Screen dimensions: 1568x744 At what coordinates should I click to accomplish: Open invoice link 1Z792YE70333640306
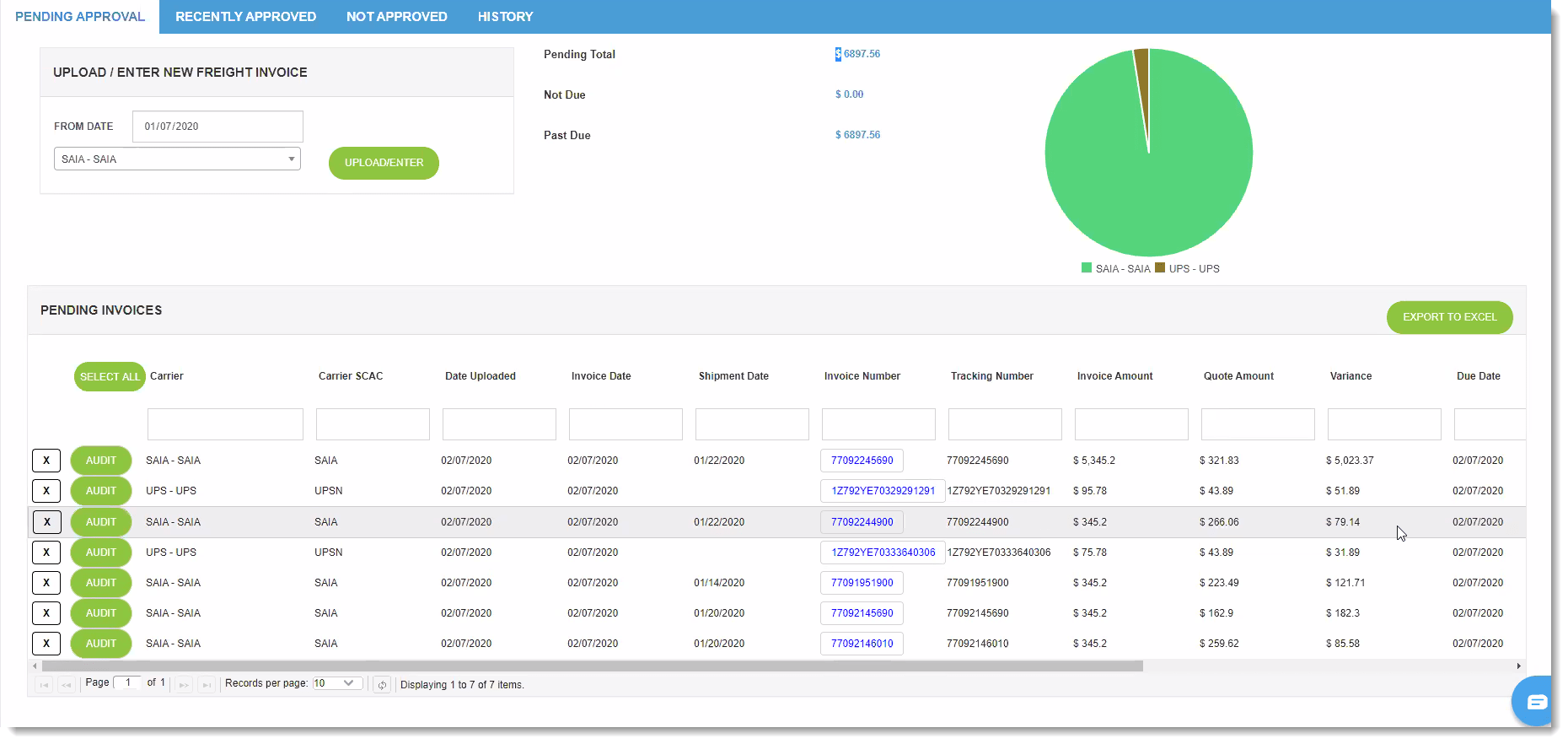tap(883, 553)
